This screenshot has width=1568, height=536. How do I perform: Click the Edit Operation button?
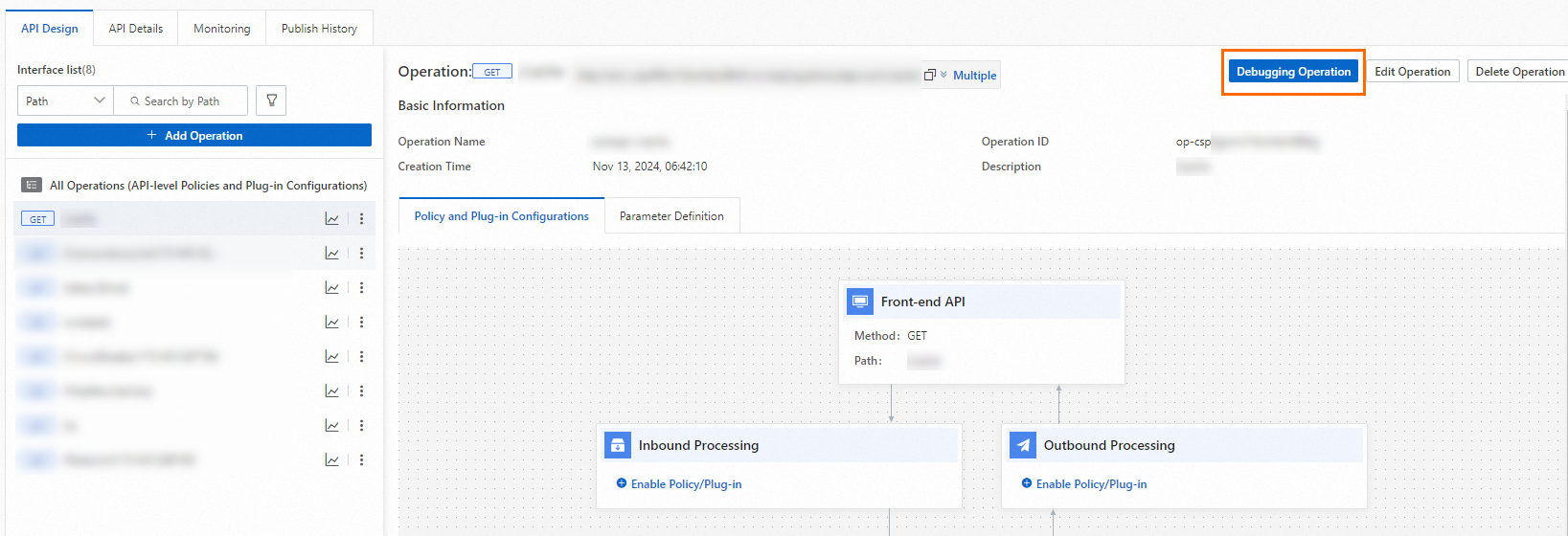(1413, 72)
